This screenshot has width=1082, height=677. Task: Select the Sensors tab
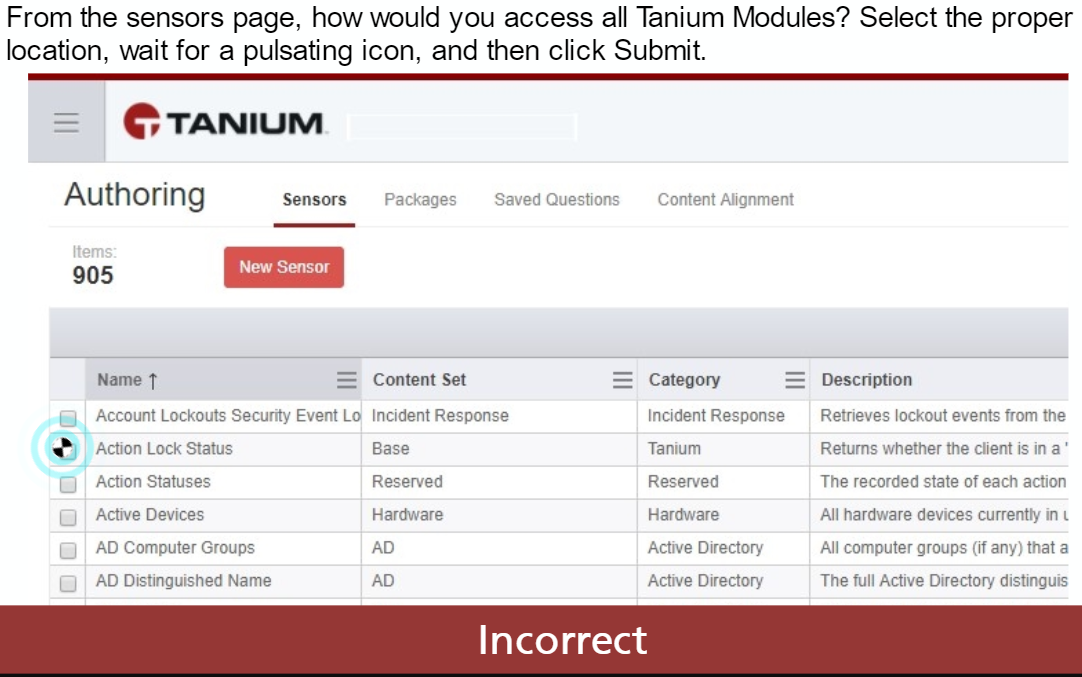[x=314, y=200]
